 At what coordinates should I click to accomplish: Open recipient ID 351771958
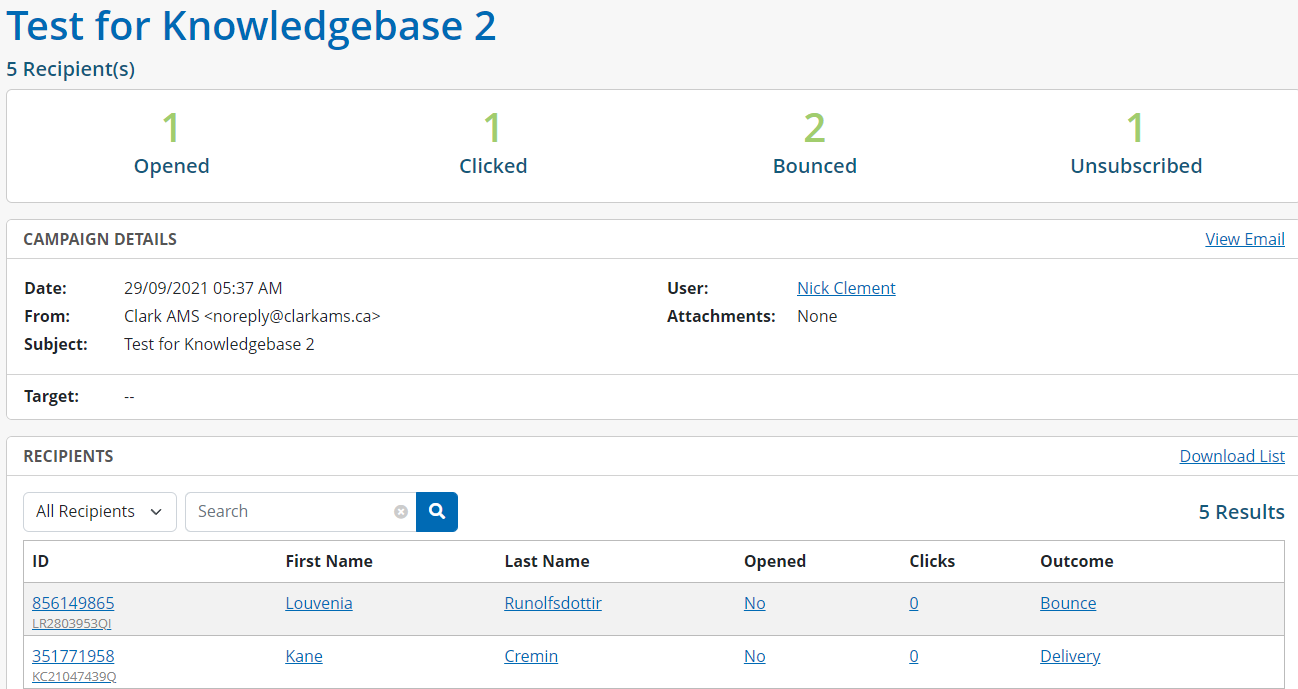click(73, 656)
